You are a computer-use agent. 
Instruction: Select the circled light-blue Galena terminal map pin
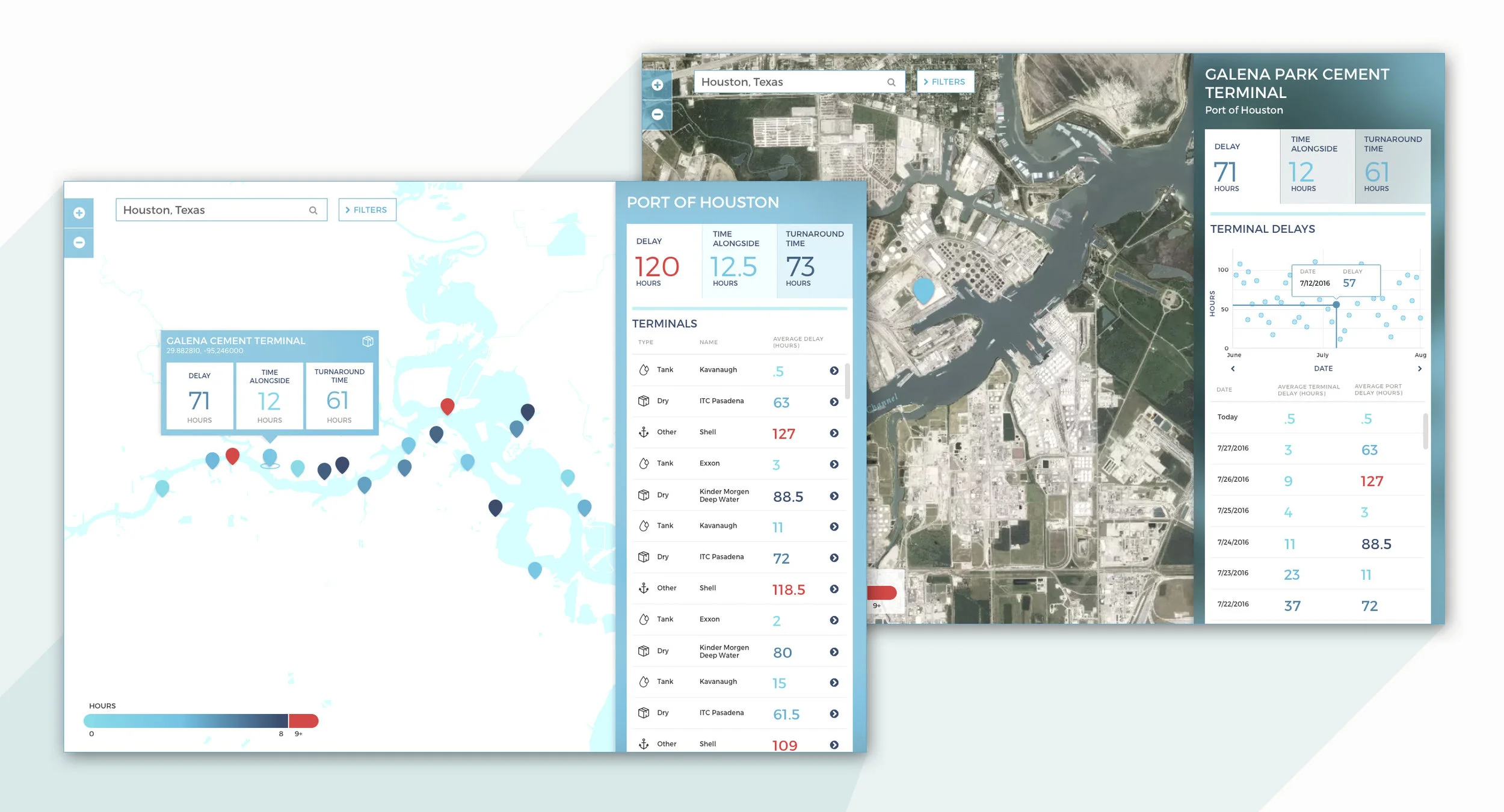[x=270, y=458]
